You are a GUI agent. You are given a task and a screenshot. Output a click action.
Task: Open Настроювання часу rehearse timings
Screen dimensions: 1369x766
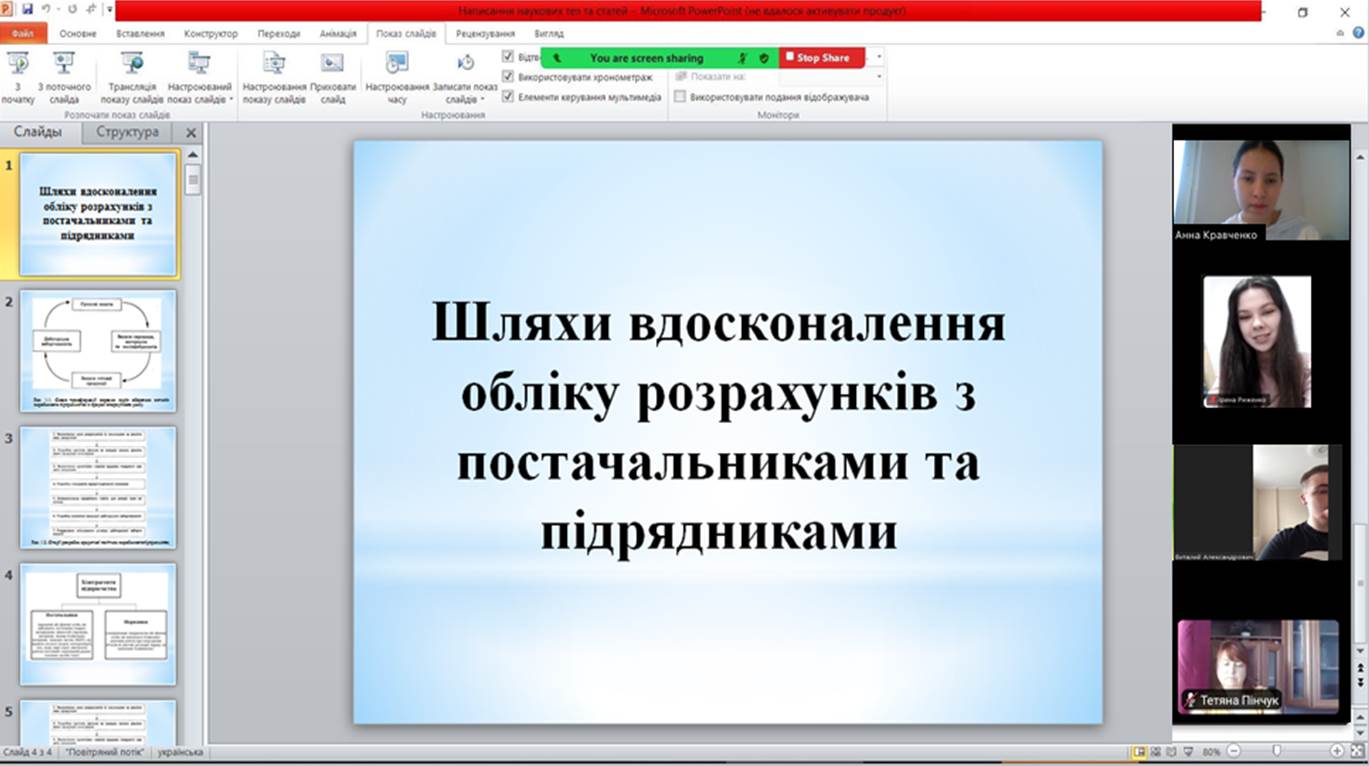(x=397, y=78)
